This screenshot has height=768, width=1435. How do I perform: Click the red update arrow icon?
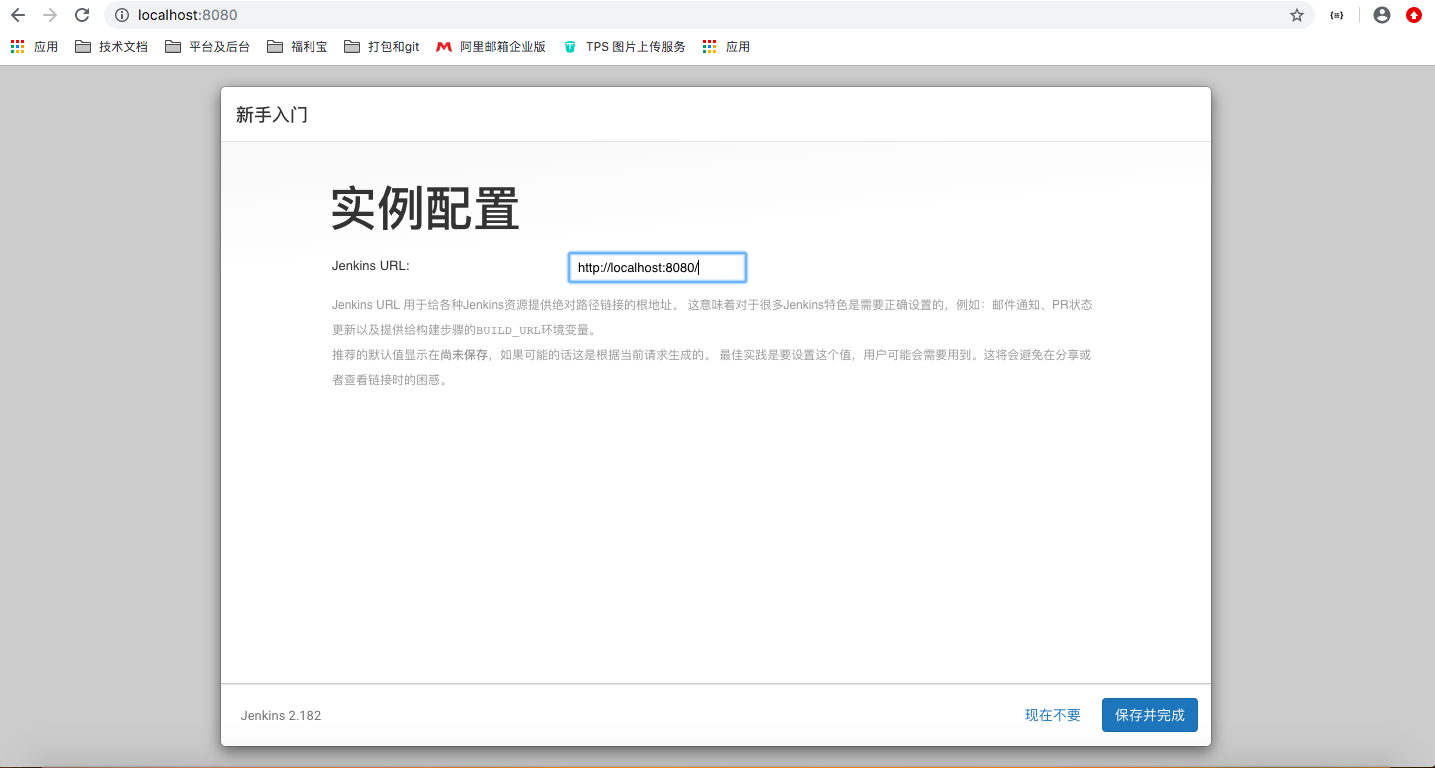(1414, 15)
